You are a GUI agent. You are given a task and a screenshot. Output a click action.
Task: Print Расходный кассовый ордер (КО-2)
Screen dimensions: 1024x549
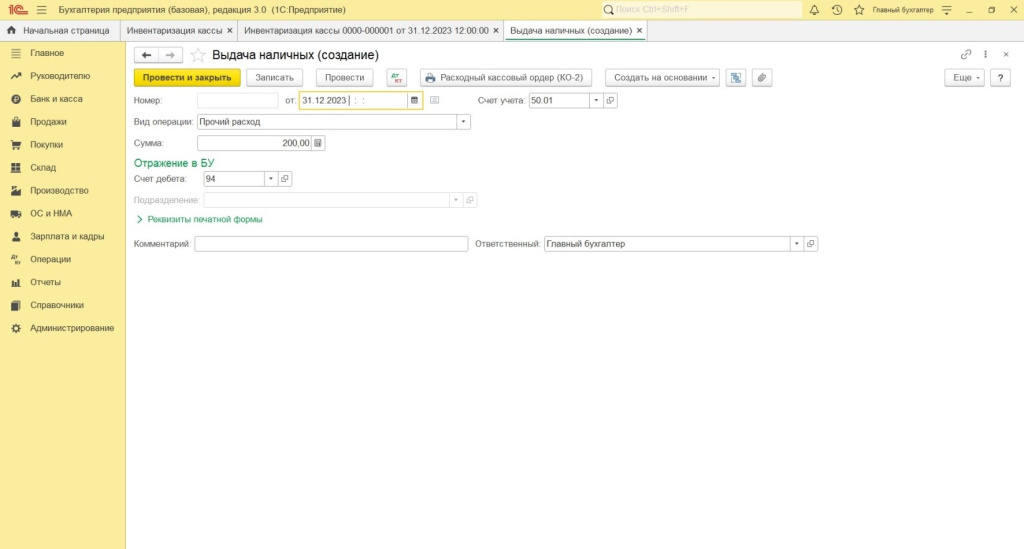pyautogui.click(x=505, y=78)
